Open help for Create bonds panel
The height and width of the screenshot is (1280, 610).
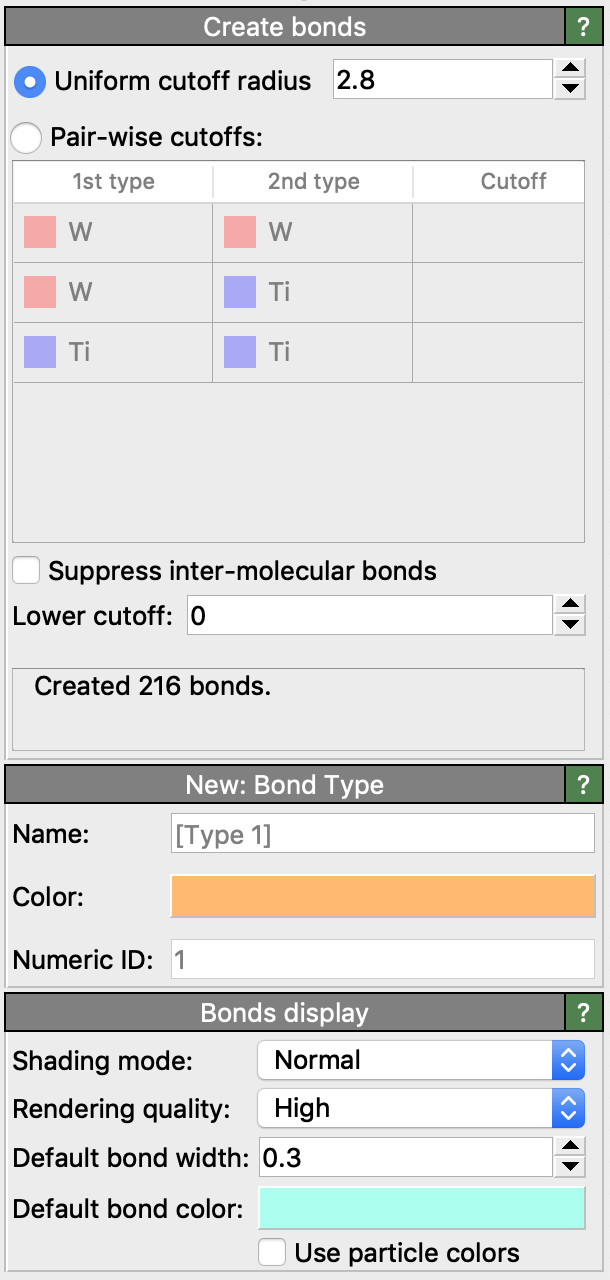pyautogui.click(x=583, y=27)
